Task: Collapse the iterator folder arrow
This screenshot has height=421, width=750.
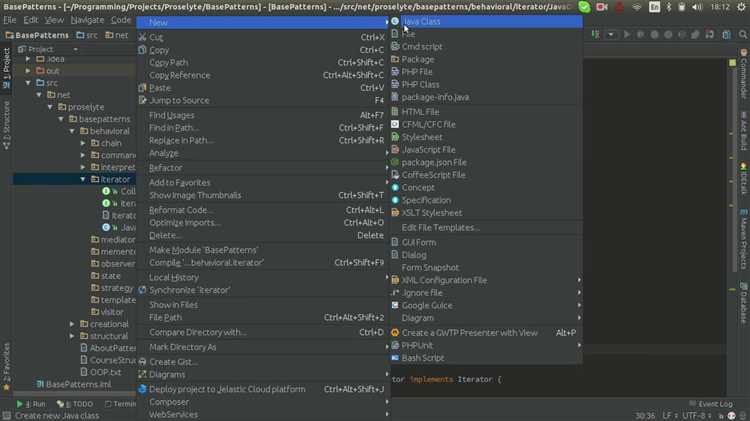Action: click(83, 179)
